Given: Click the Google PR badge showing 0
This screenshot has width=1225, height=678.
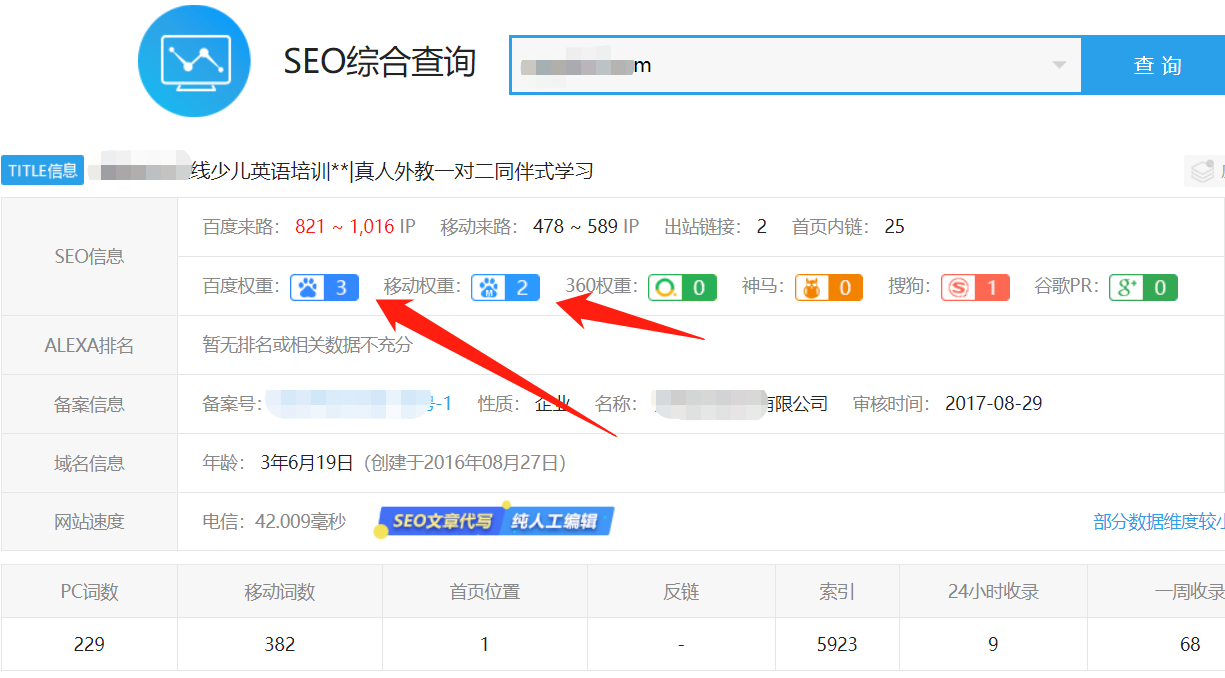Looking at the screenshot, I should click(1142, 287).
